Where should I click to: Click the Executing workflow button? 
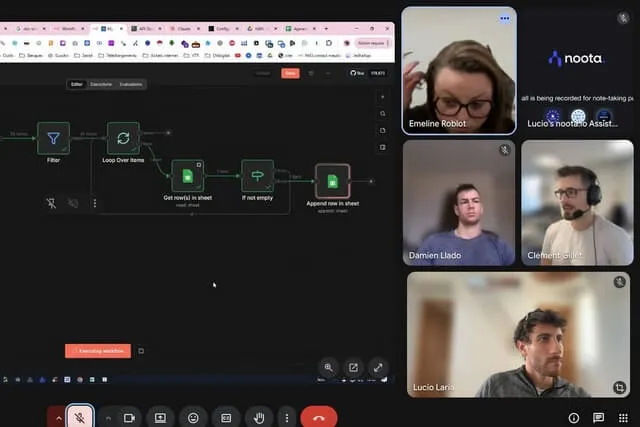98,351
